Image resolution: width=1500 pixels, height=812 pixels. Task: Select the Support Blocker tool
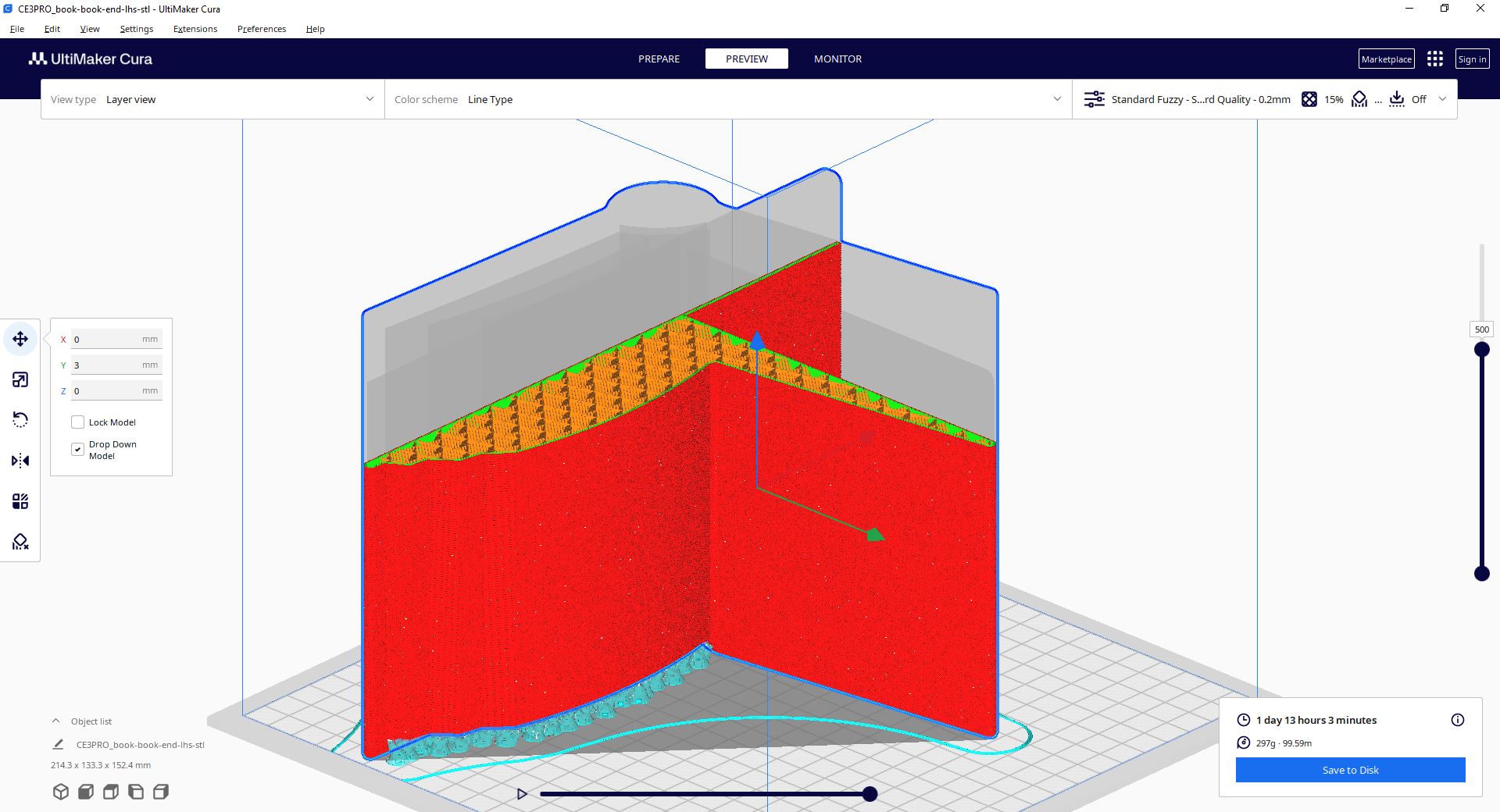click(20, 542)
